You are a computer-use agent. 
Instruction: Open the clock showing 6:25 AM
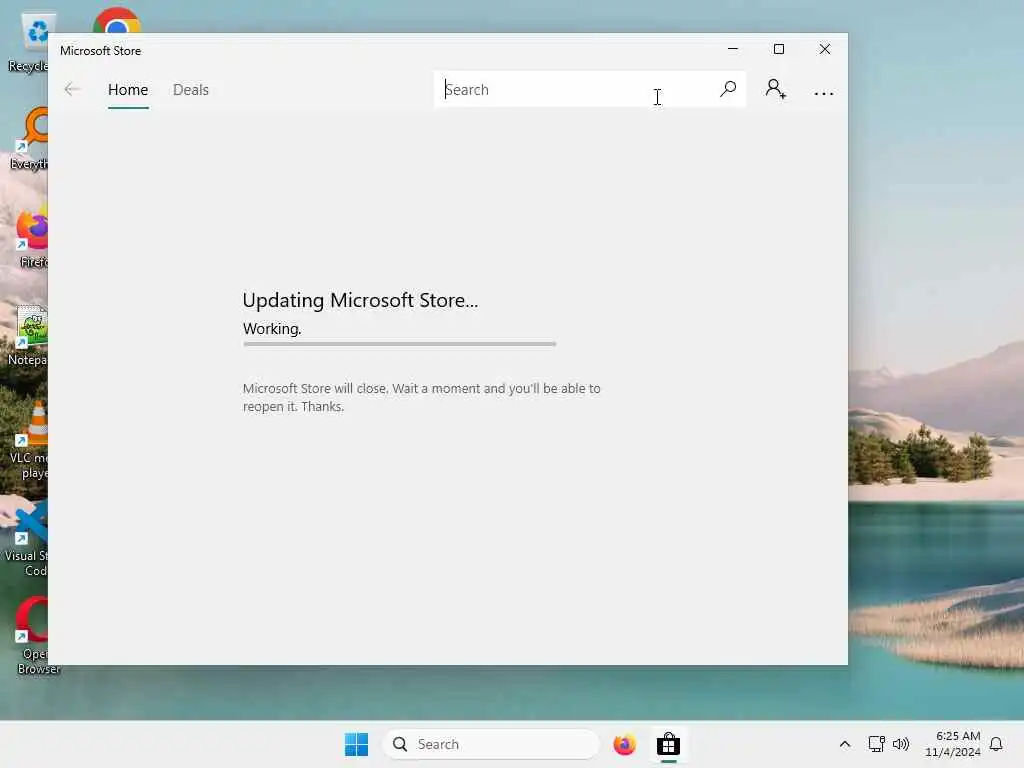(953, 744)
